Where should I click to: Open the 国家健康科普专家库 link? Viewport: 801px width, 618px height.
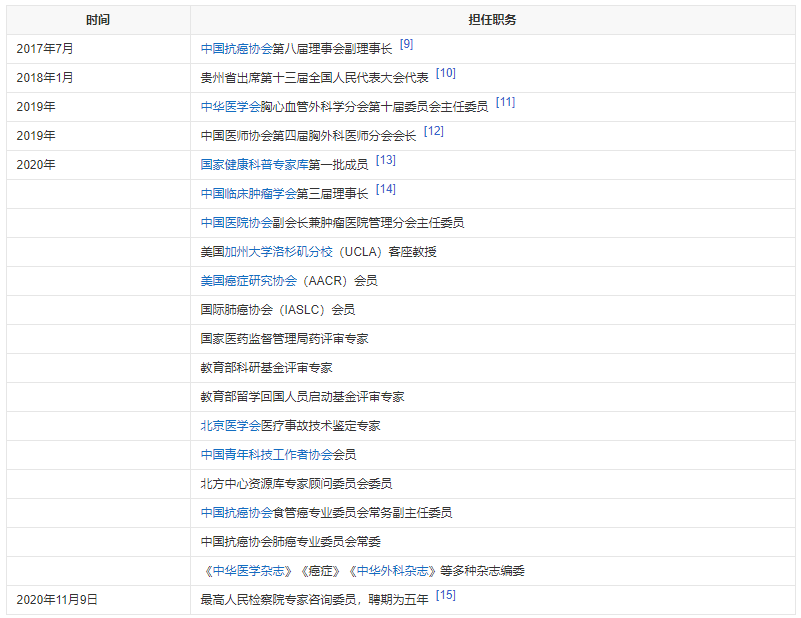click(x=254, y=165)
